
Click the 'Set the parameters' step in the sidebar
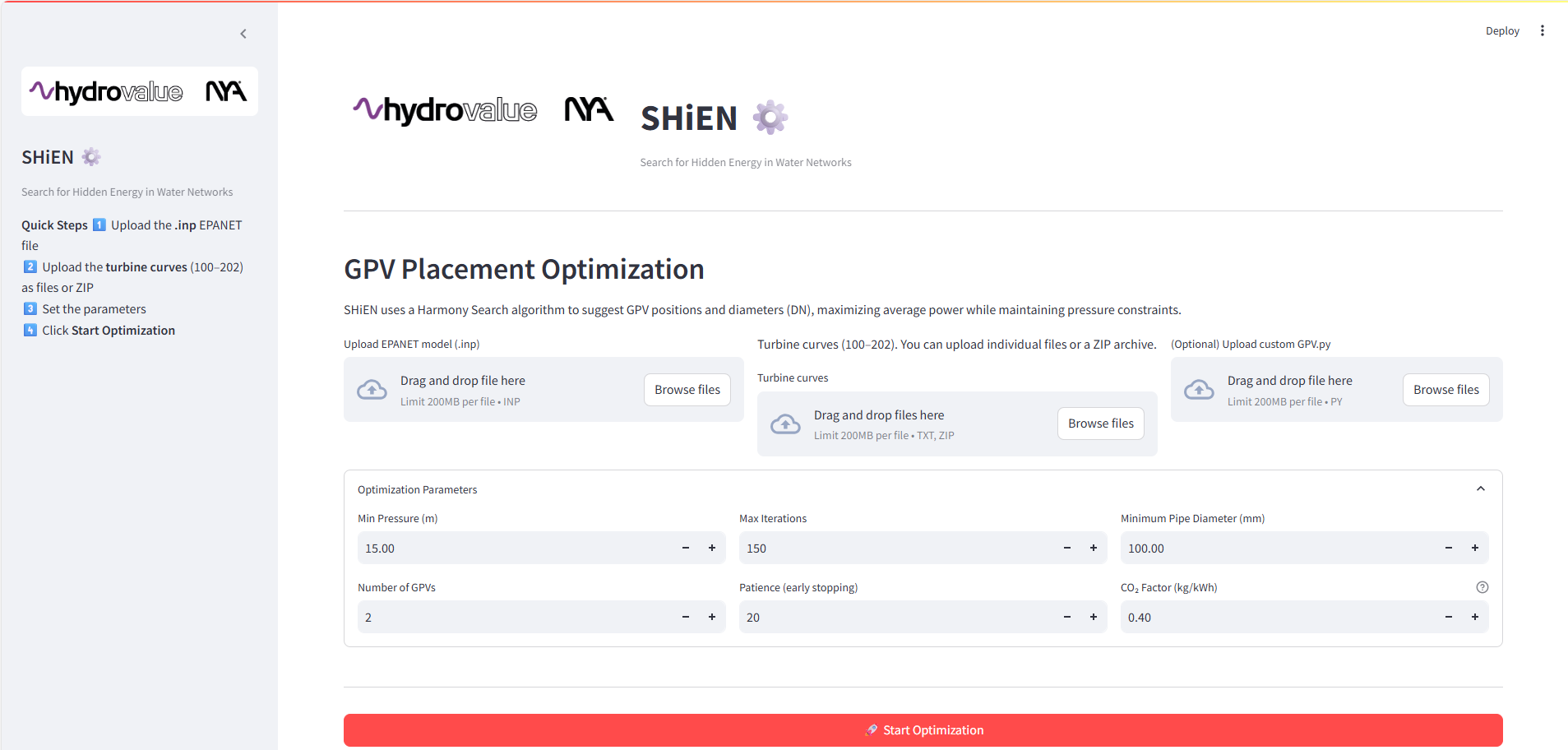point(94,309)
